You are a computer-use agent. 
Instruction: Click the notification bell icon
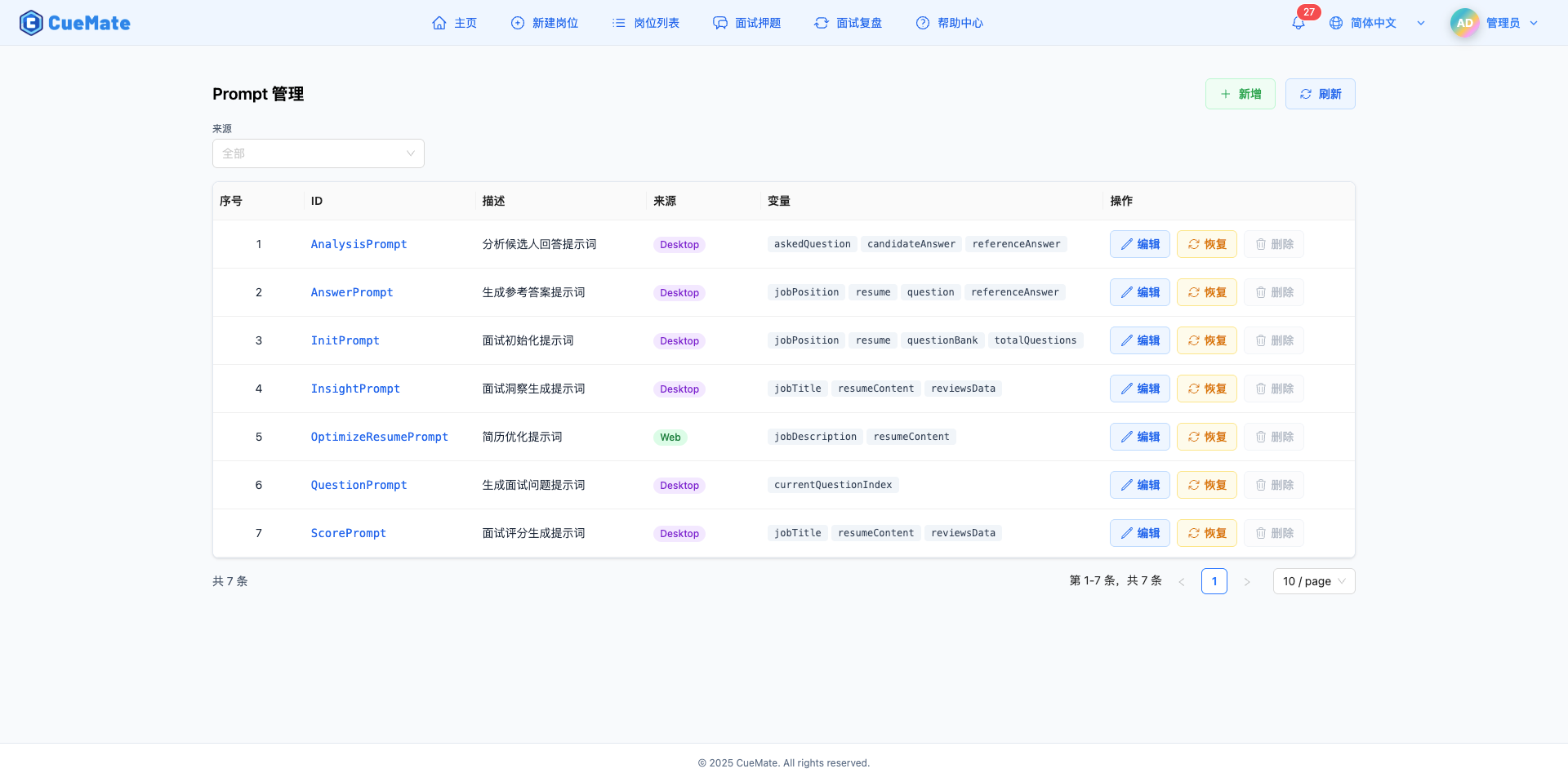point(1297,23)
